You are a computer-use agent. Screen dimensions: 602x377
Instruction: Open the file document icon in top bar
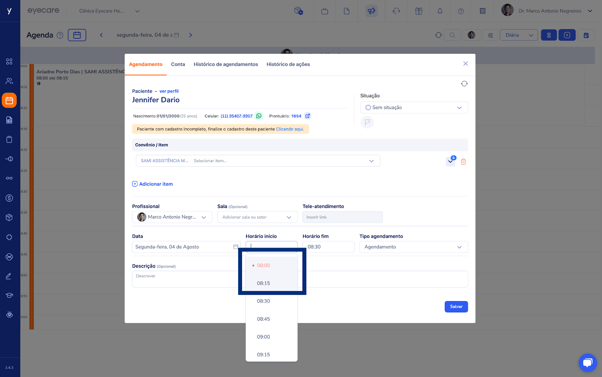[x=347, y=11]
